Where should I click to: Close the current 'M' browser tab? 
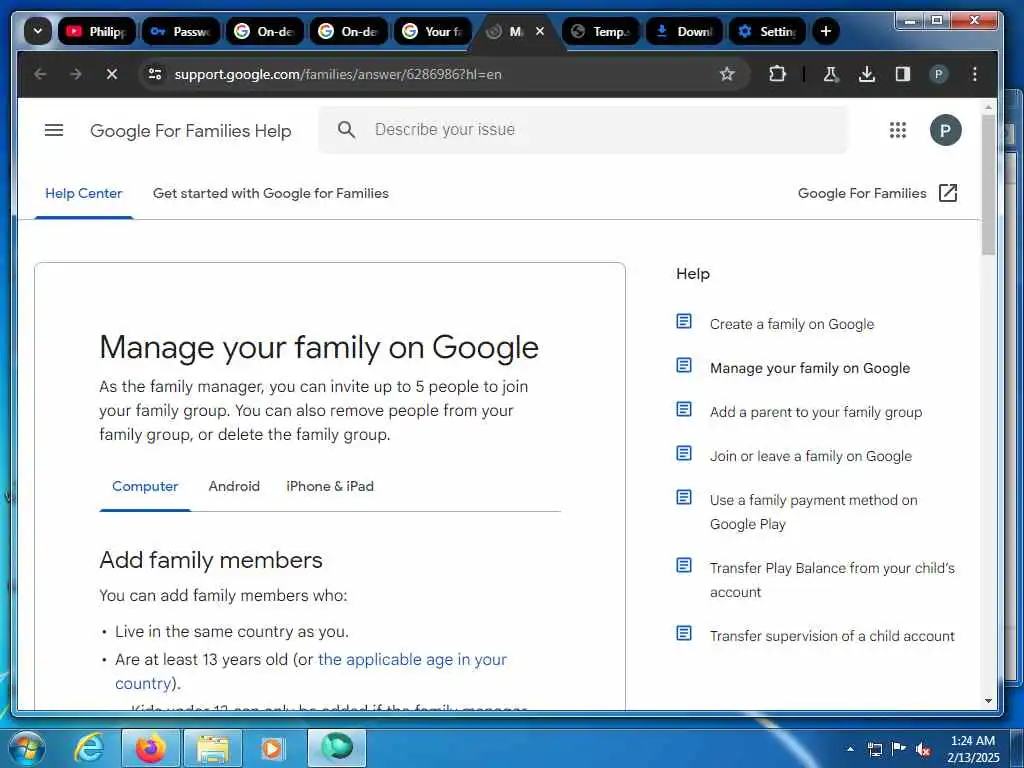tap(540, 31)
